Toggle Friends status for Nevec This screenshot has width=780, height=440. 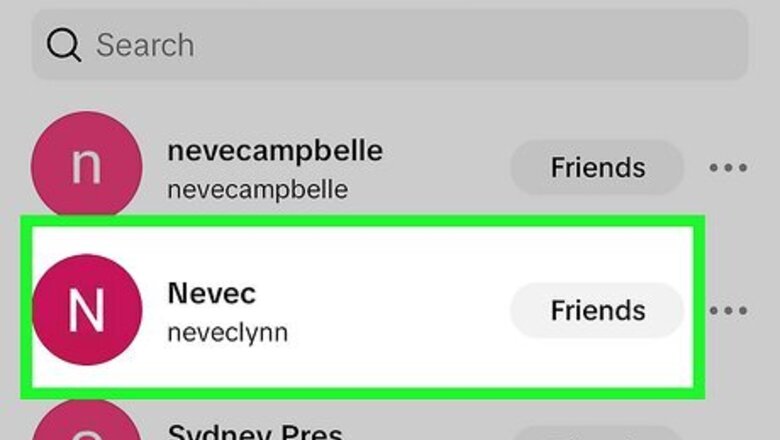pos(597,311)
